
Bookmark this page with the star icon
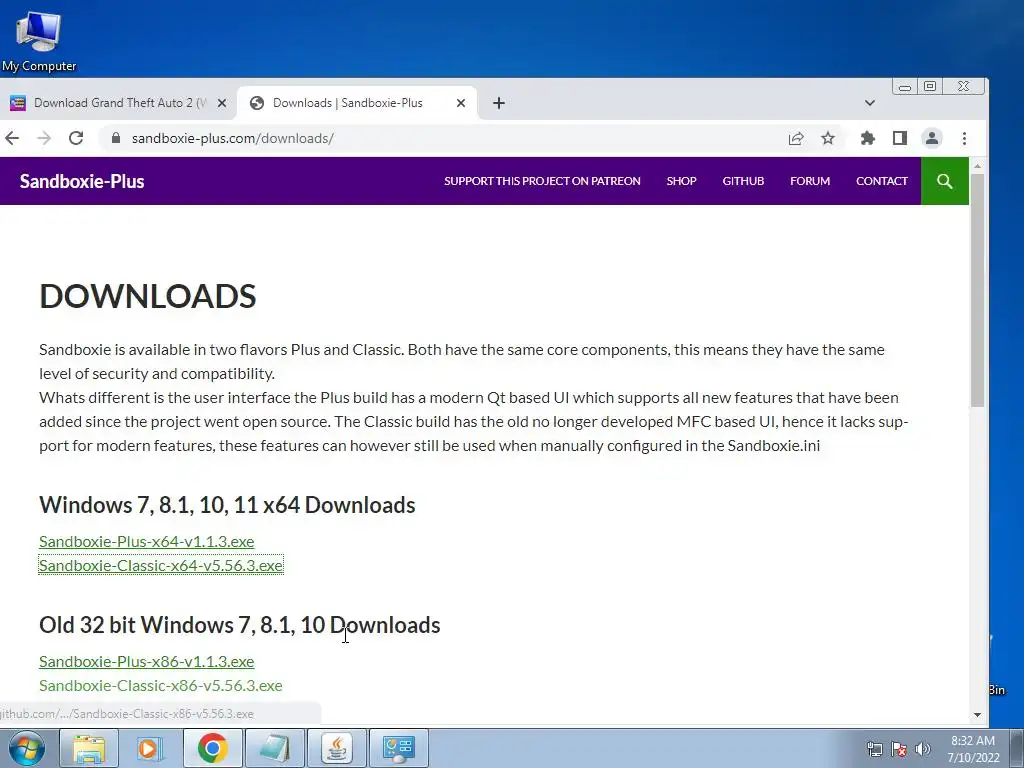(x=828, y=138)
